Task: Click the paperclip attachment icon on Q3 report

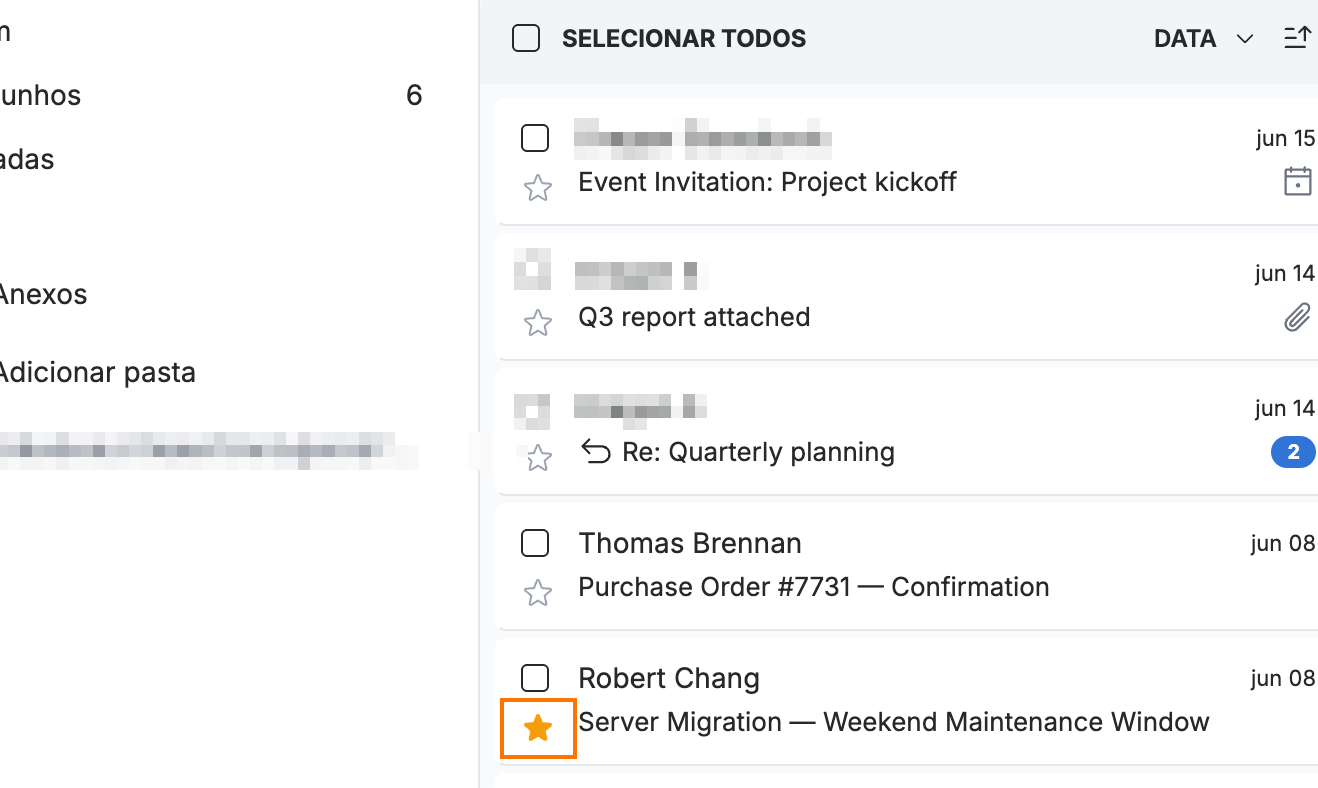Action: (1297, 318)
